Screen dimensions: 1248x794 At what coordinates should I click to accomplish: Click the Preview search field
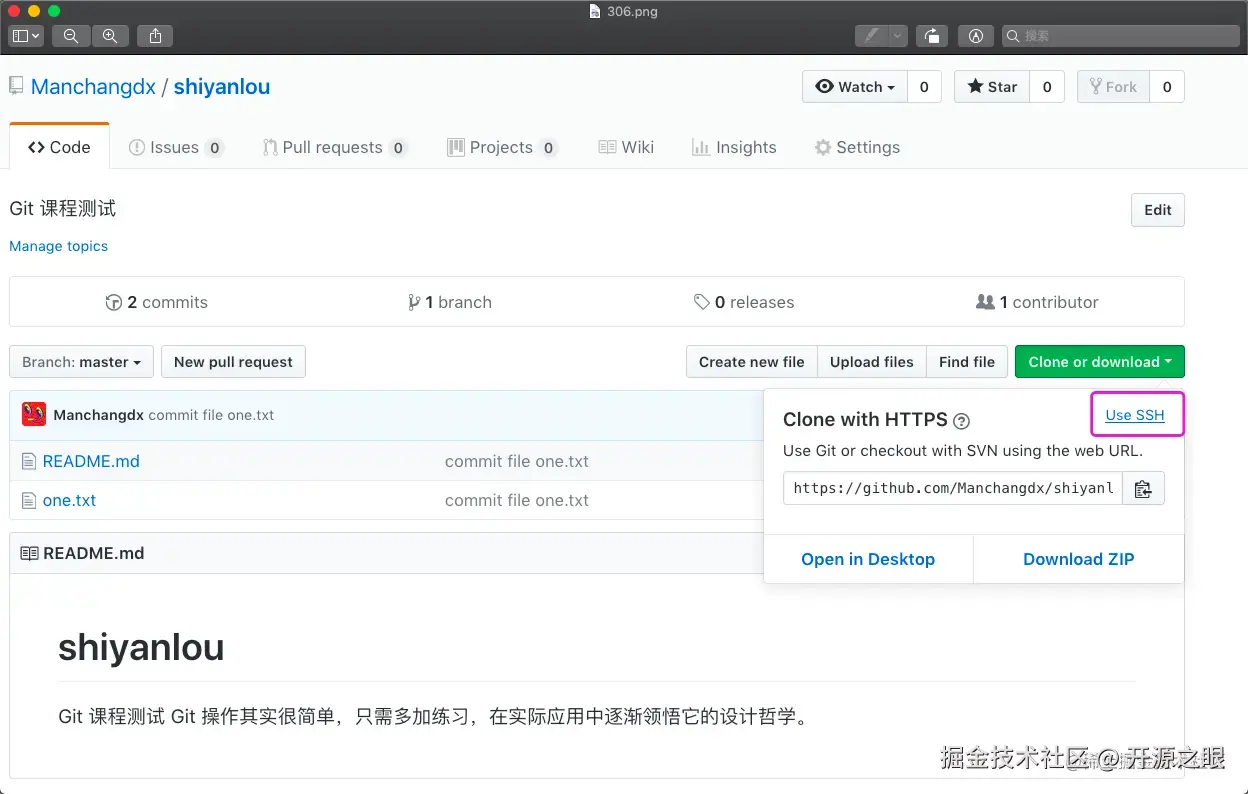click(1120, 36)
